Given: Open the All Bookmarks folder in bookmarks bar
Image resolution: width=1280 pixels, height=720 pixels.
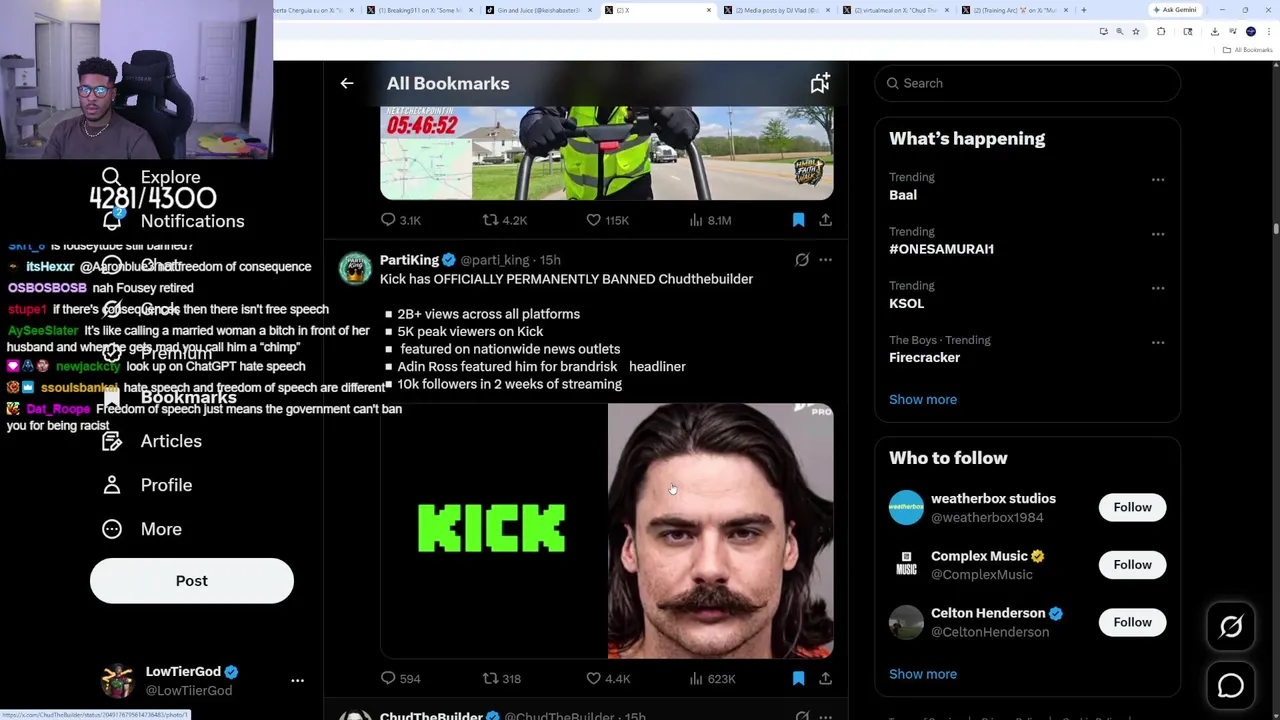Looking at the screenshot, I should 1248,50.
